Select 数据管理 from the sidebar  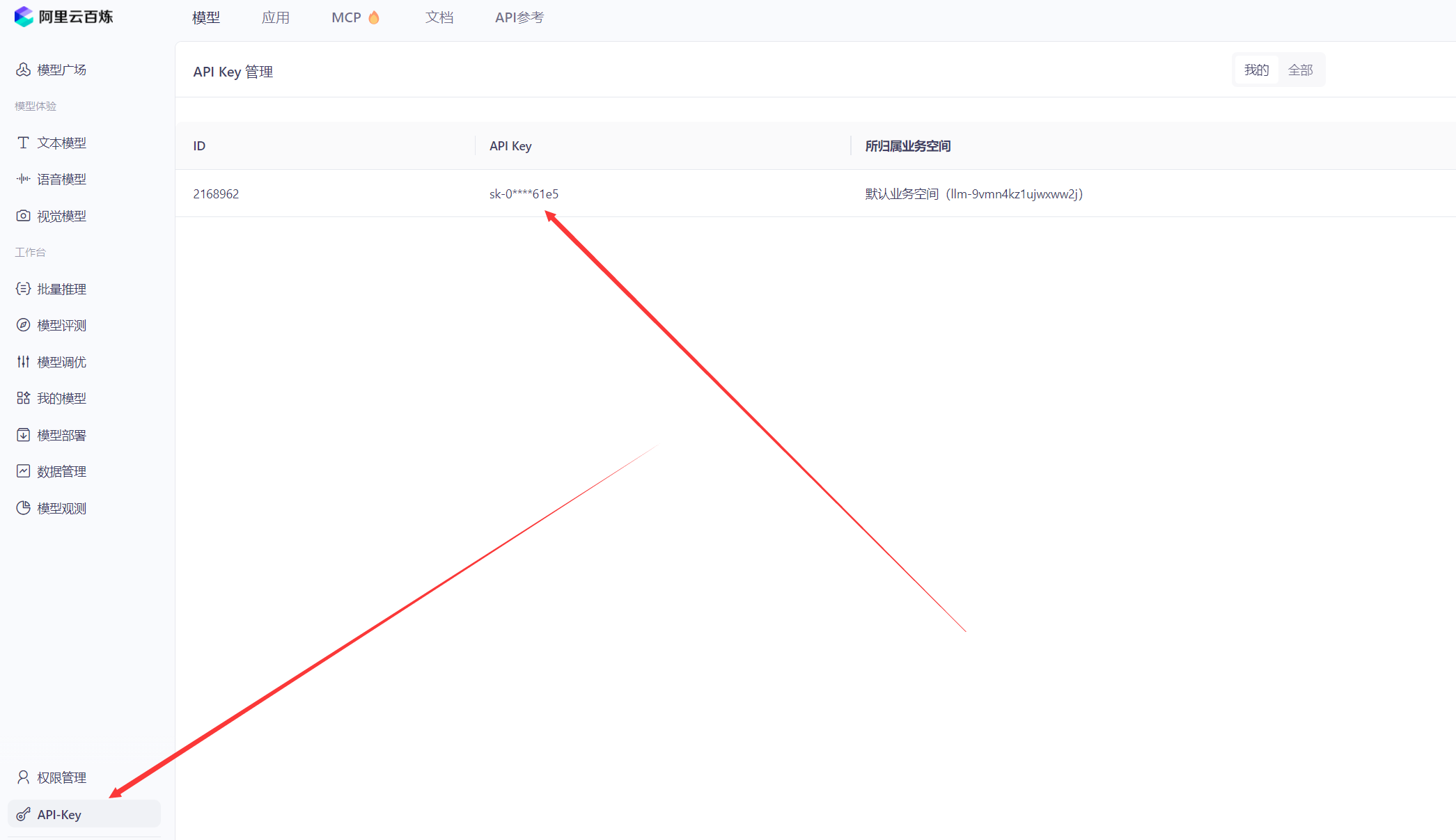pyautogui.click(x=61, y=471)
